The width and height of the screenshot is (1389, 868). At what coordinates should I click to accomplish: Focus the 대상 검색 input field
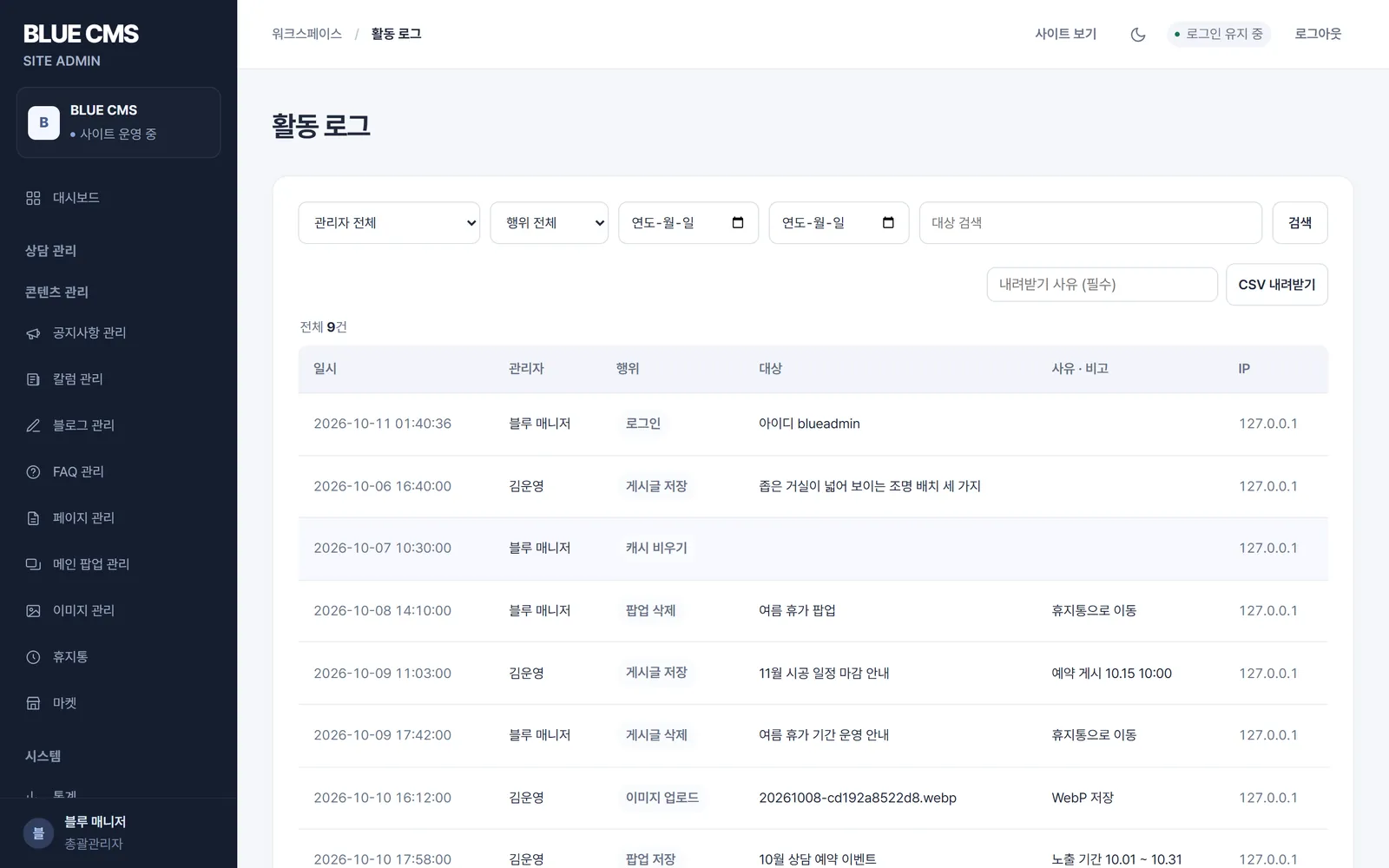(1090, 223)
